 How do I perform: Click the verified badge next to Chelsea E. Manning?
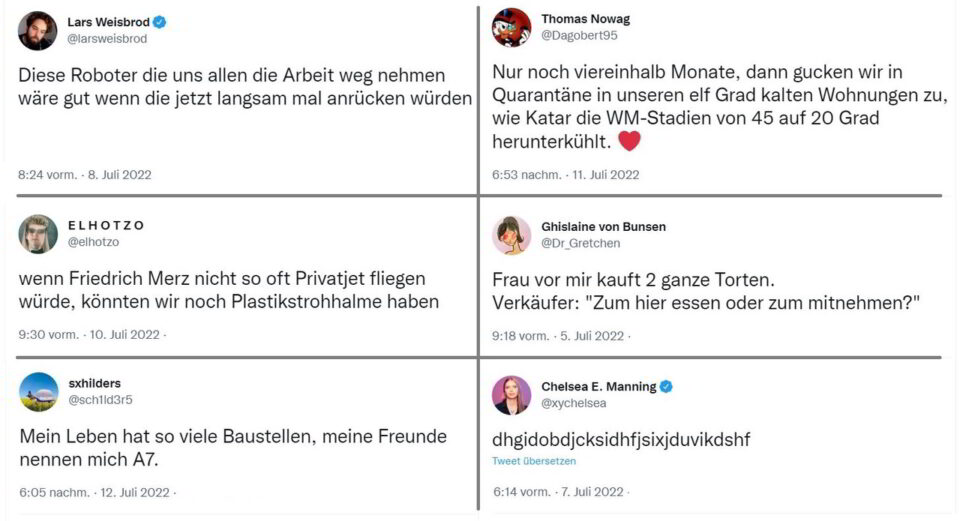[666, 386]
